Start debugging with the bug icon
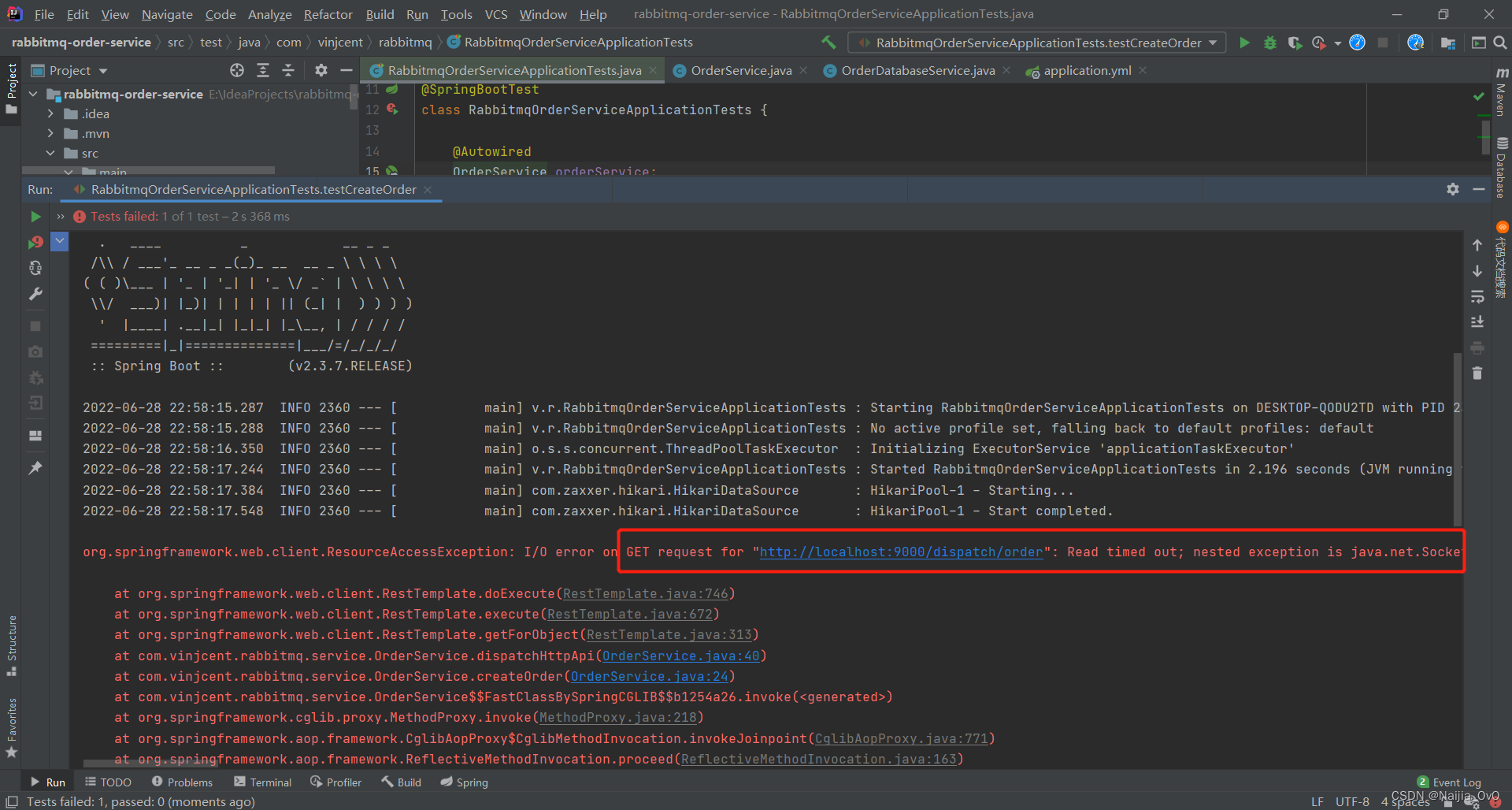 click(1269, 43)
